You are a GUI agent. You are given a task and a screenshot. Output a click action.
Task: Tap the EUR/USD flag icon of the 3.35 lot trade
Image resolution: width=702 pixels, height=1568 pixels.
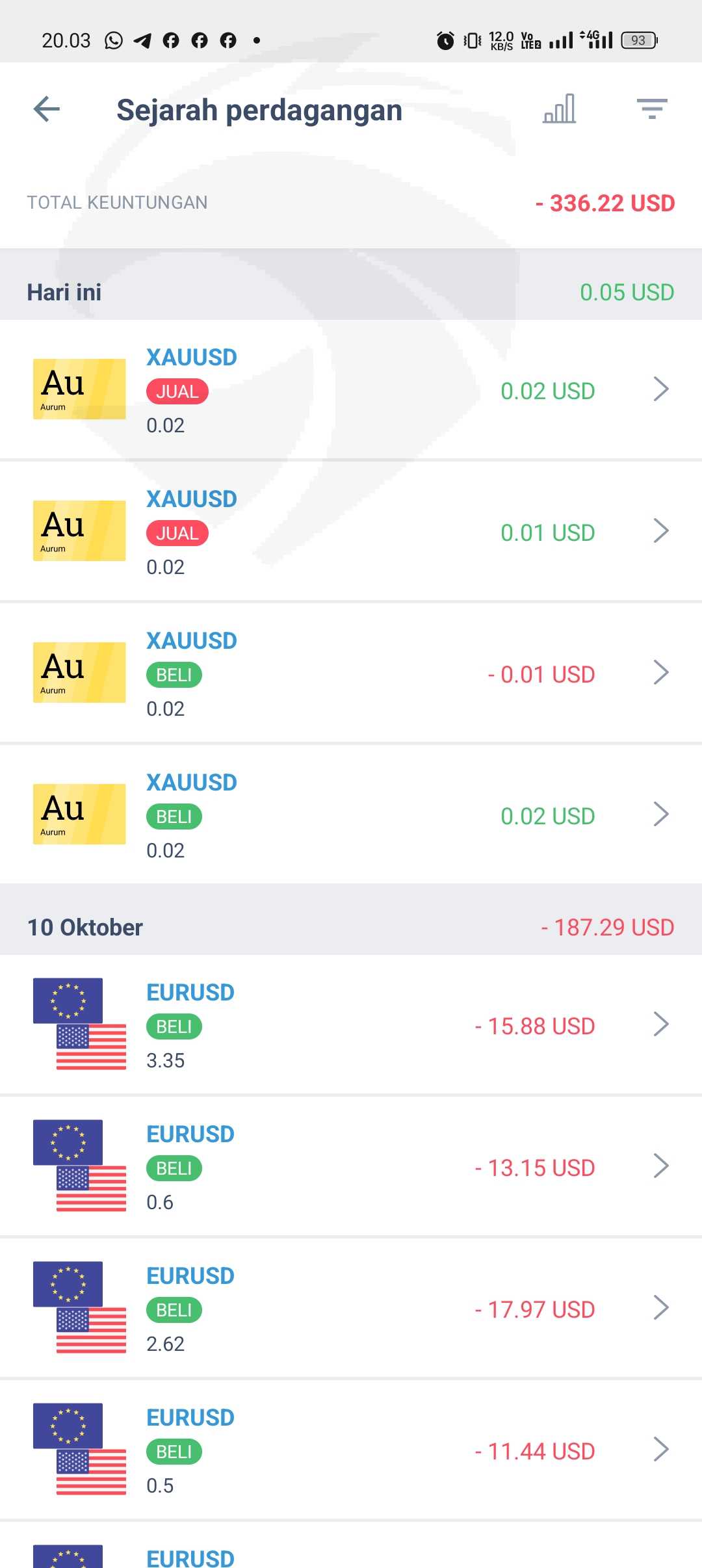tap(79, 1024)
